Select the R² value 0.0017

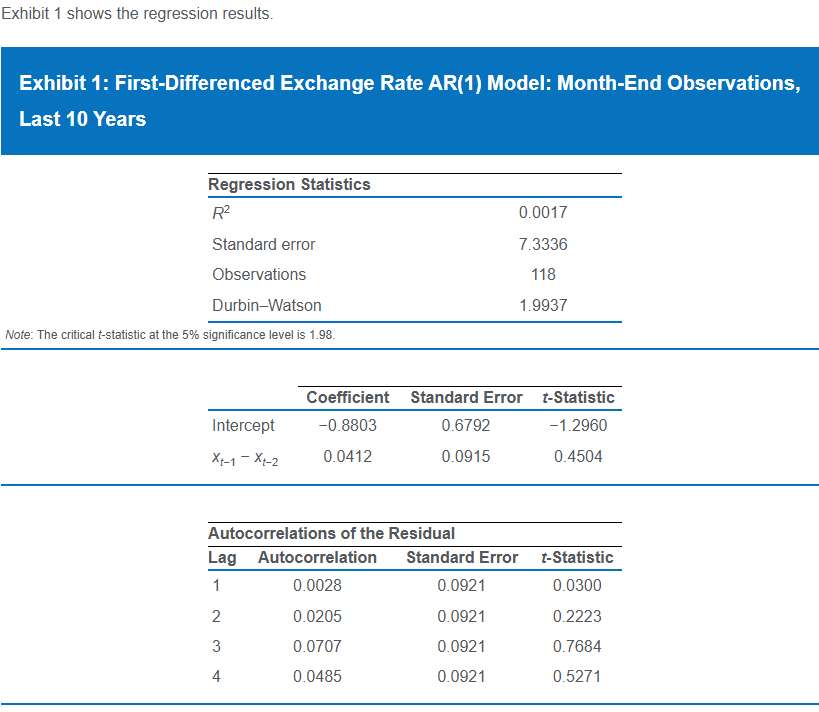pyautogui.click(x=543, y=213)
